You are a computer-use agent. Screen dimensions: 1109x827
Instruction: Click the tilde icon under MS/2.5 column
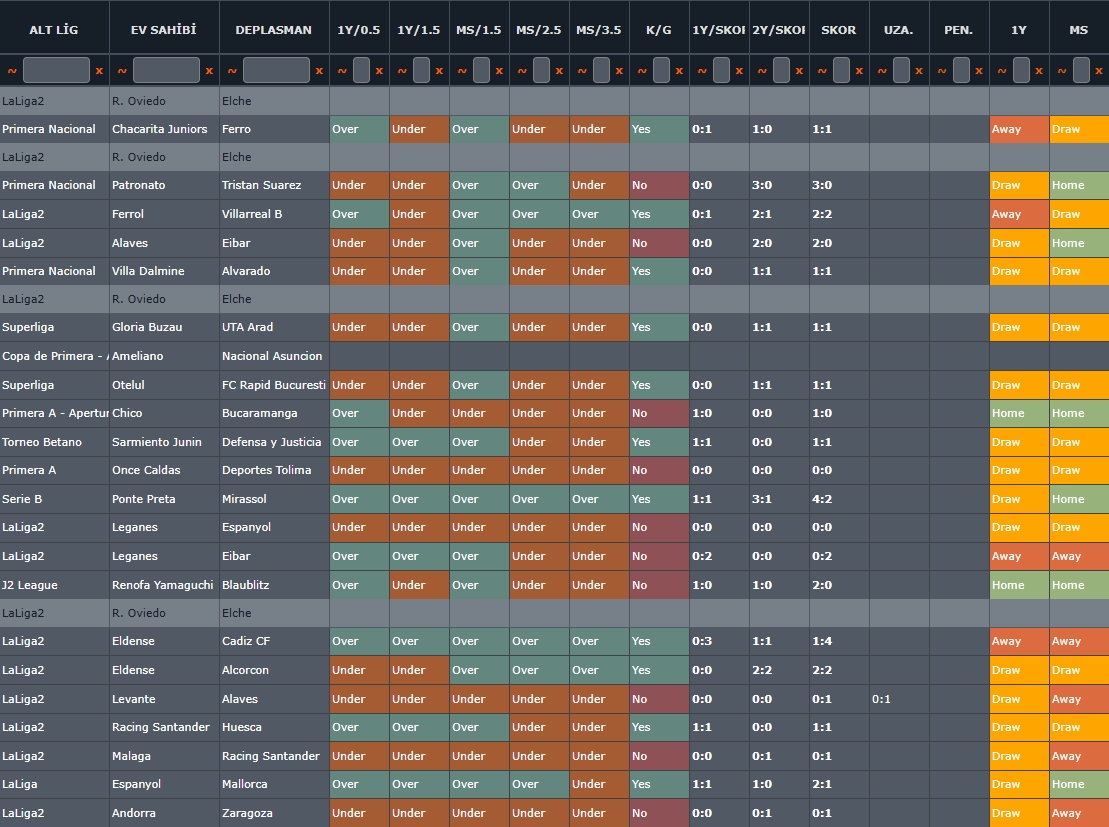pyautogui.click(x=522, y=71)
